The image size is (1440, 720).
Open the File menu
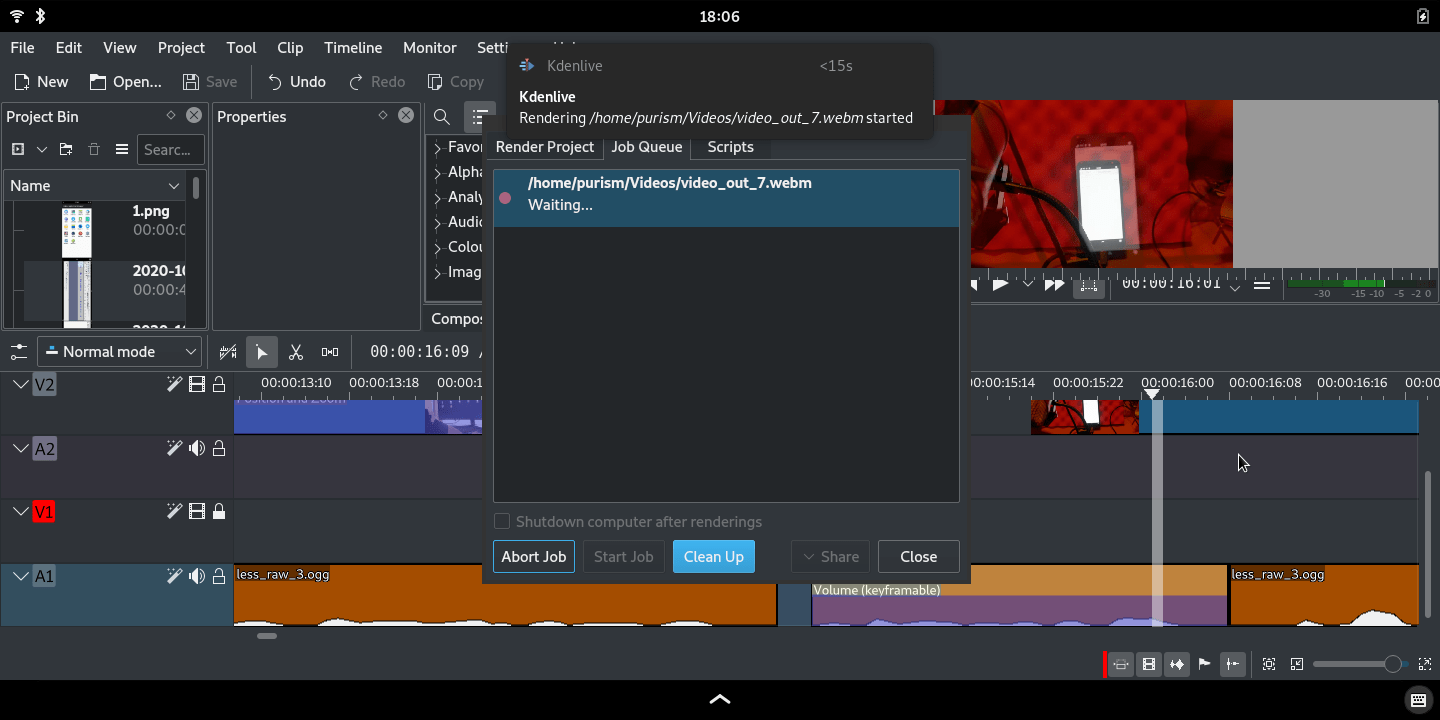pos(22,48)
